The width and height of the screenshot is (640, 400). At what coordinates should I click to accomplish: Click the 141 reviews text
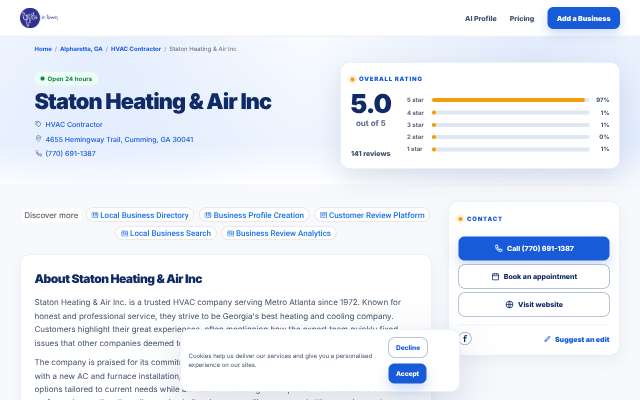(x=371, y=153)
